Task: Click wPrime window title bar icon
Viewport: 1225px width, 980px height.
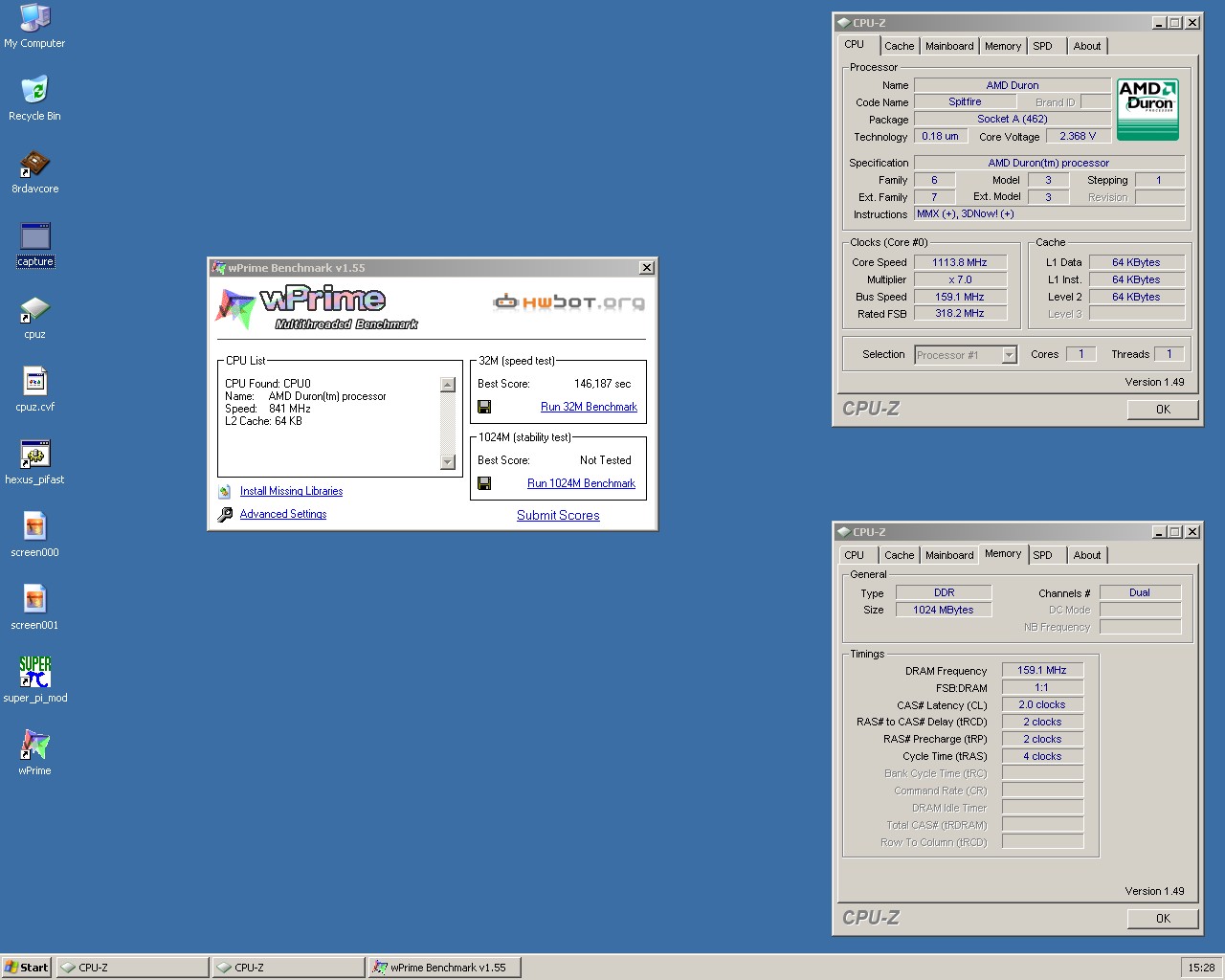Action: [x=219, y=268]
